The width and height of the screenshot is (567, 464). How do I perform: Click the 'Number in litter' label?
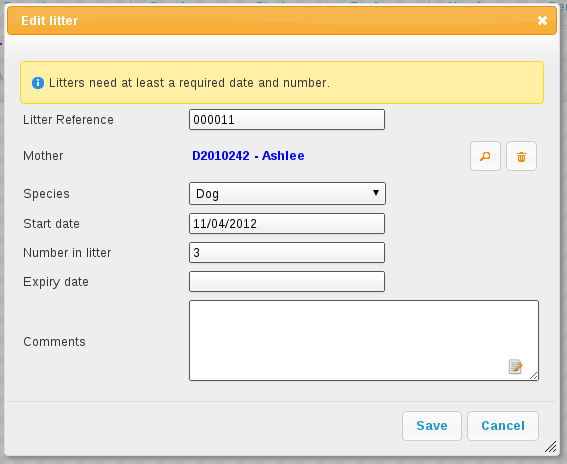tap(67, 253)
